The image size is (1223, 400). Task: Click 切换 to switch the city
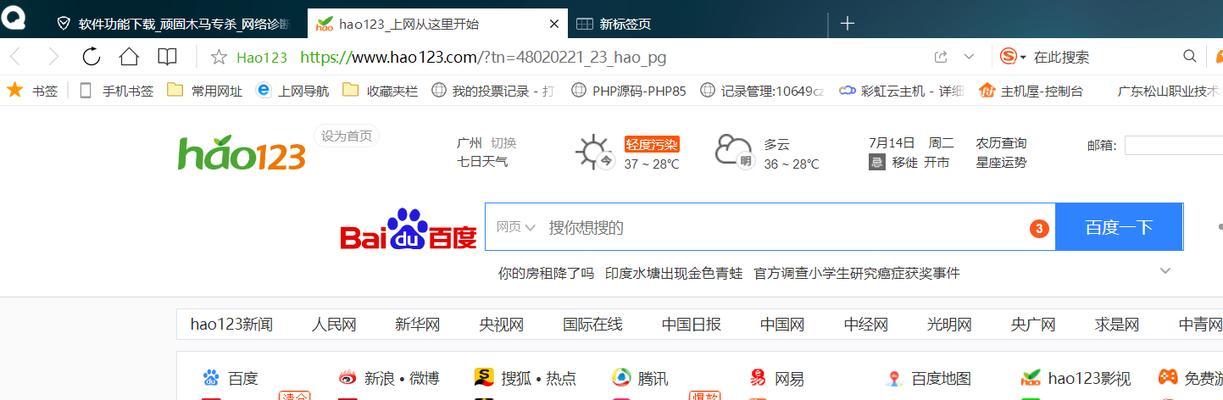[503, 143]
